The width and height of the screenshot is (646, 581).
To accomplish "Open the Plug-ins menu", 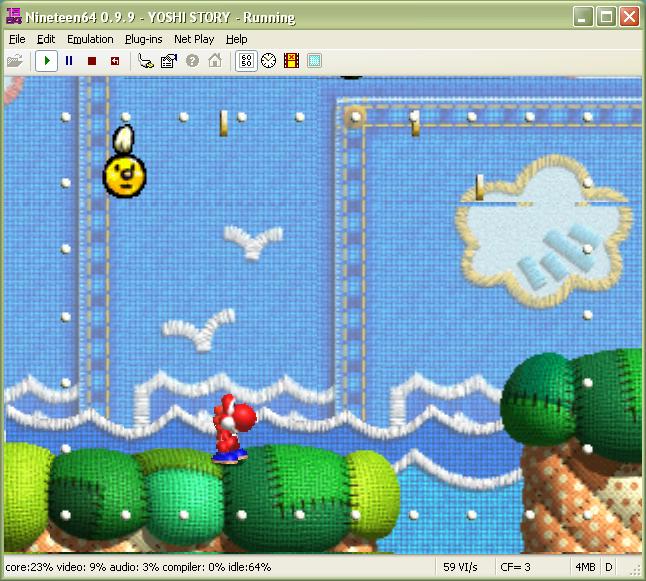I will pos(143,39).
